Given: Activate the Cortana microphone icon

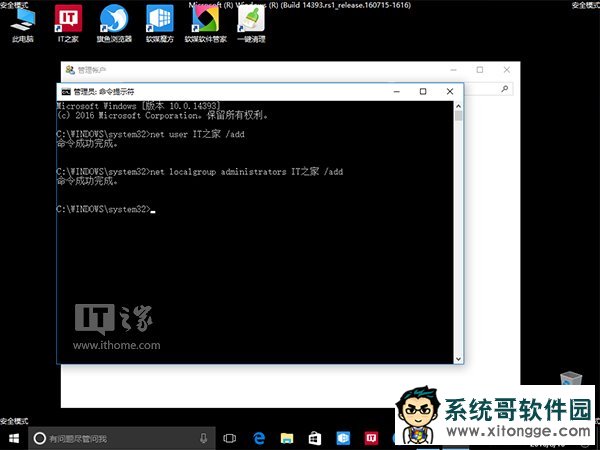Looking at the screenshot, I should point(204,439).
